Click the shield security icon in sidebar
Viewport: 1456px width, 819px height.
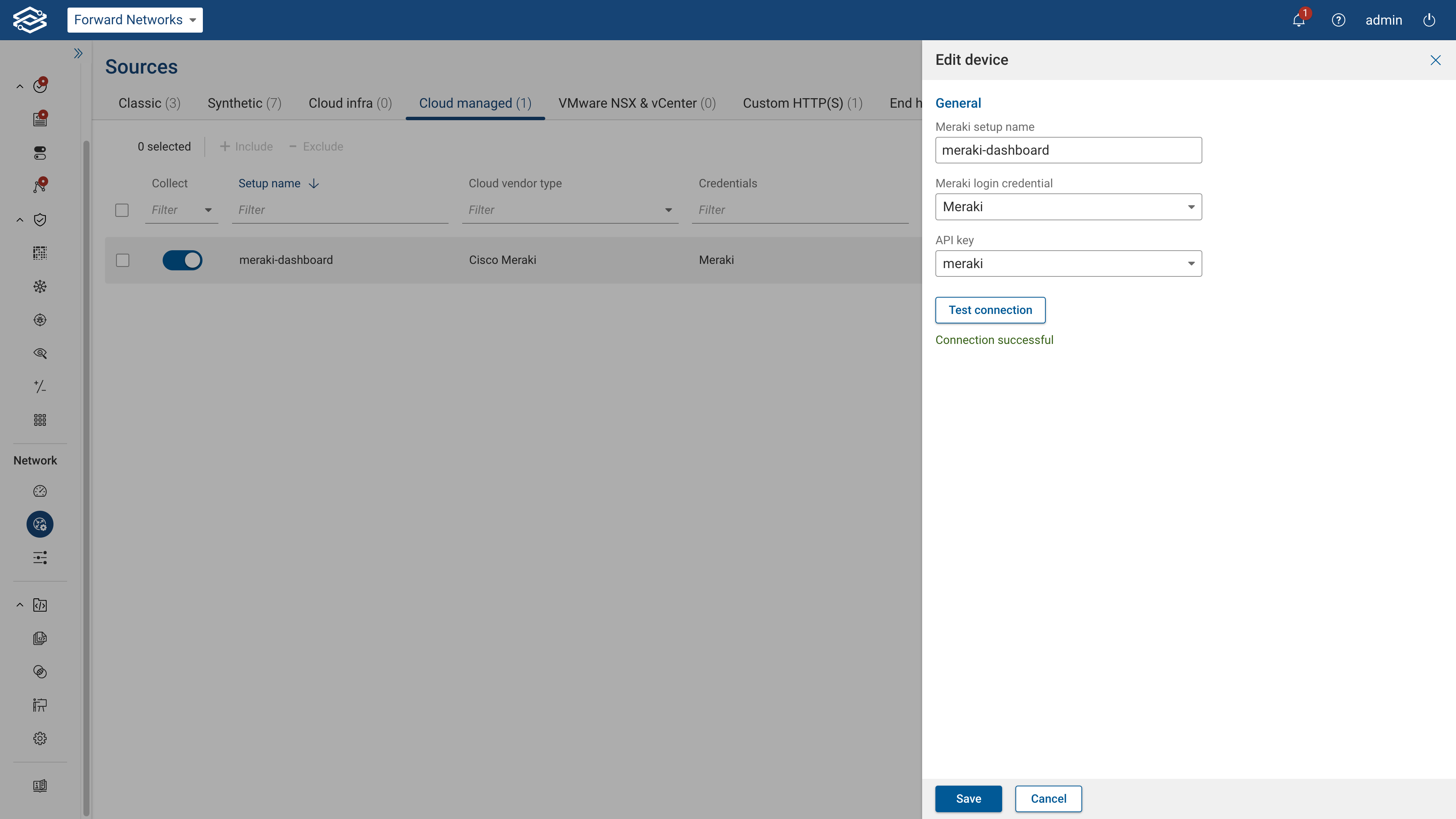[40, 220]
